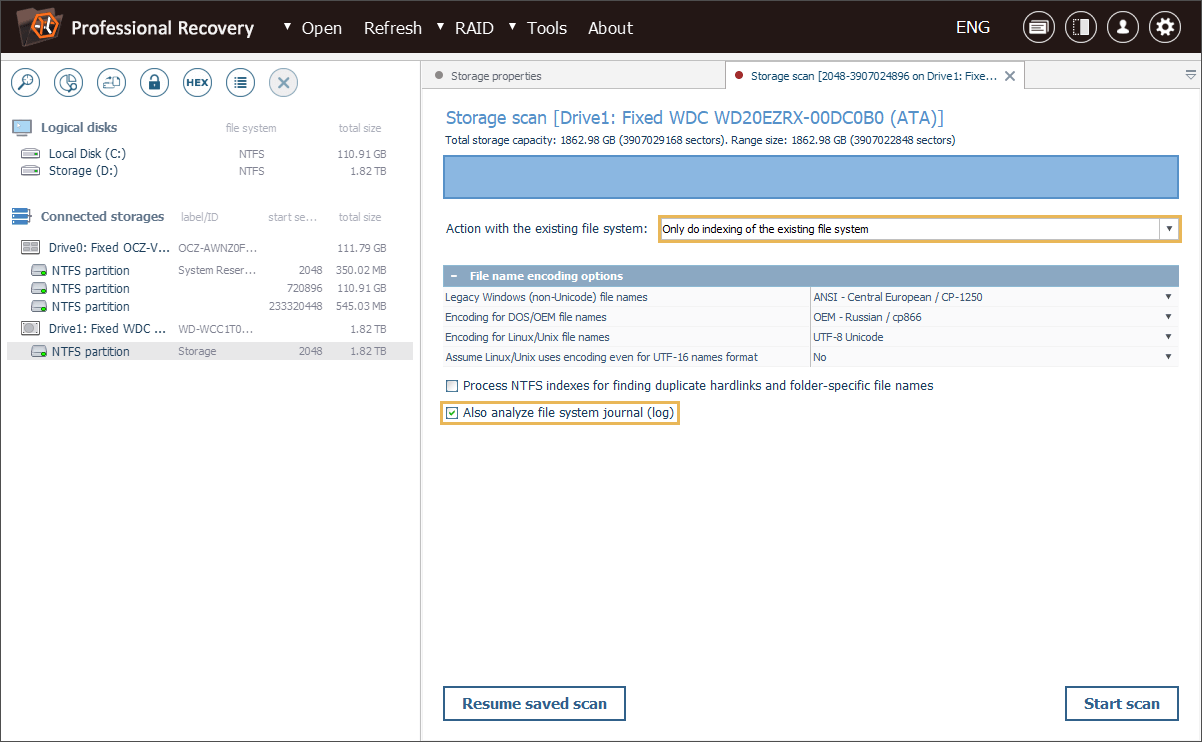Select NTFS partition labeled System Reserved
The image size is (1202, 742).
pyautogui.click(x=210, y=271)
